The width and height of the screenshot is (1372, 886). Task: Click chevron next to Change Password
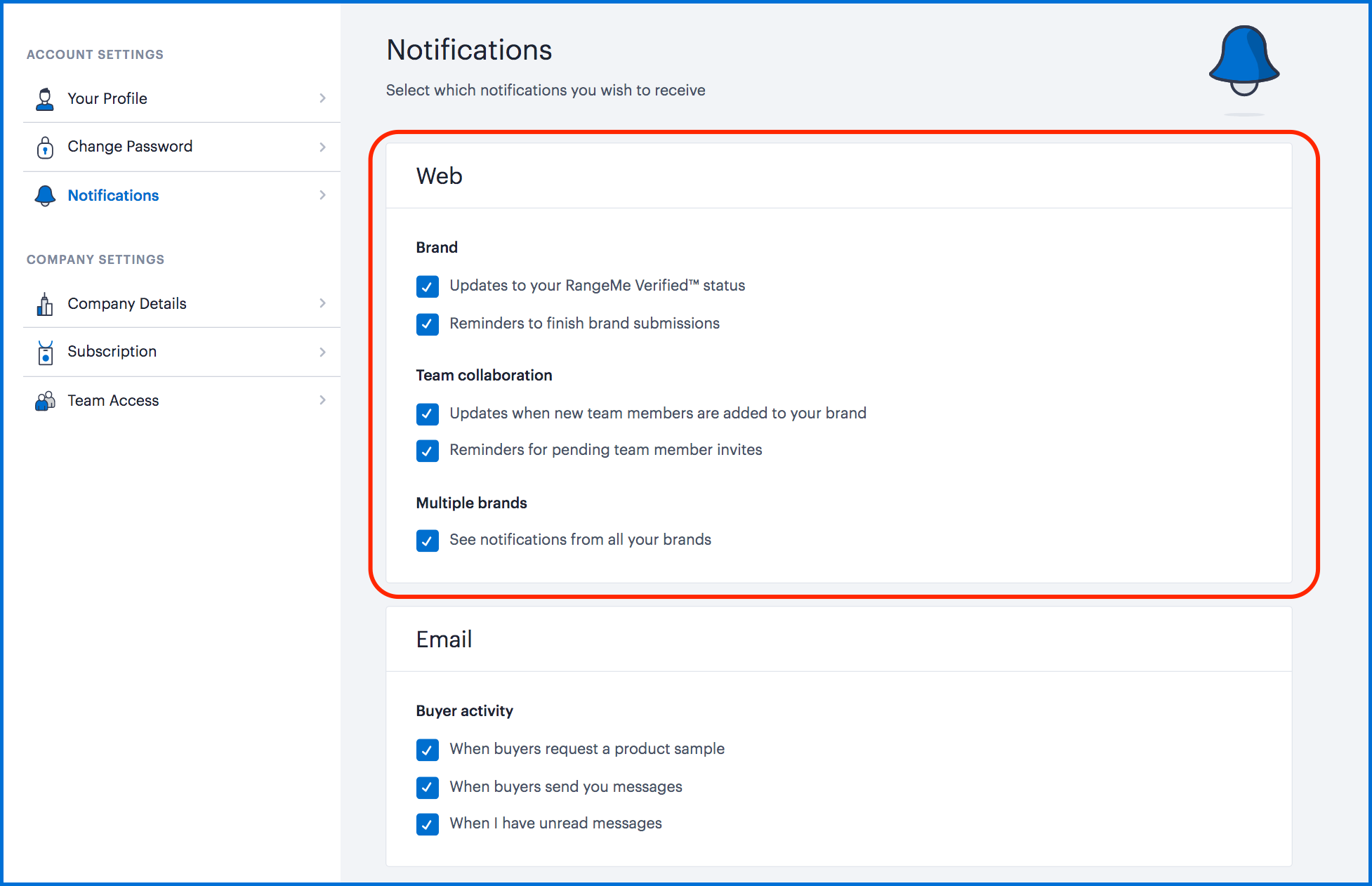[322, 147]
